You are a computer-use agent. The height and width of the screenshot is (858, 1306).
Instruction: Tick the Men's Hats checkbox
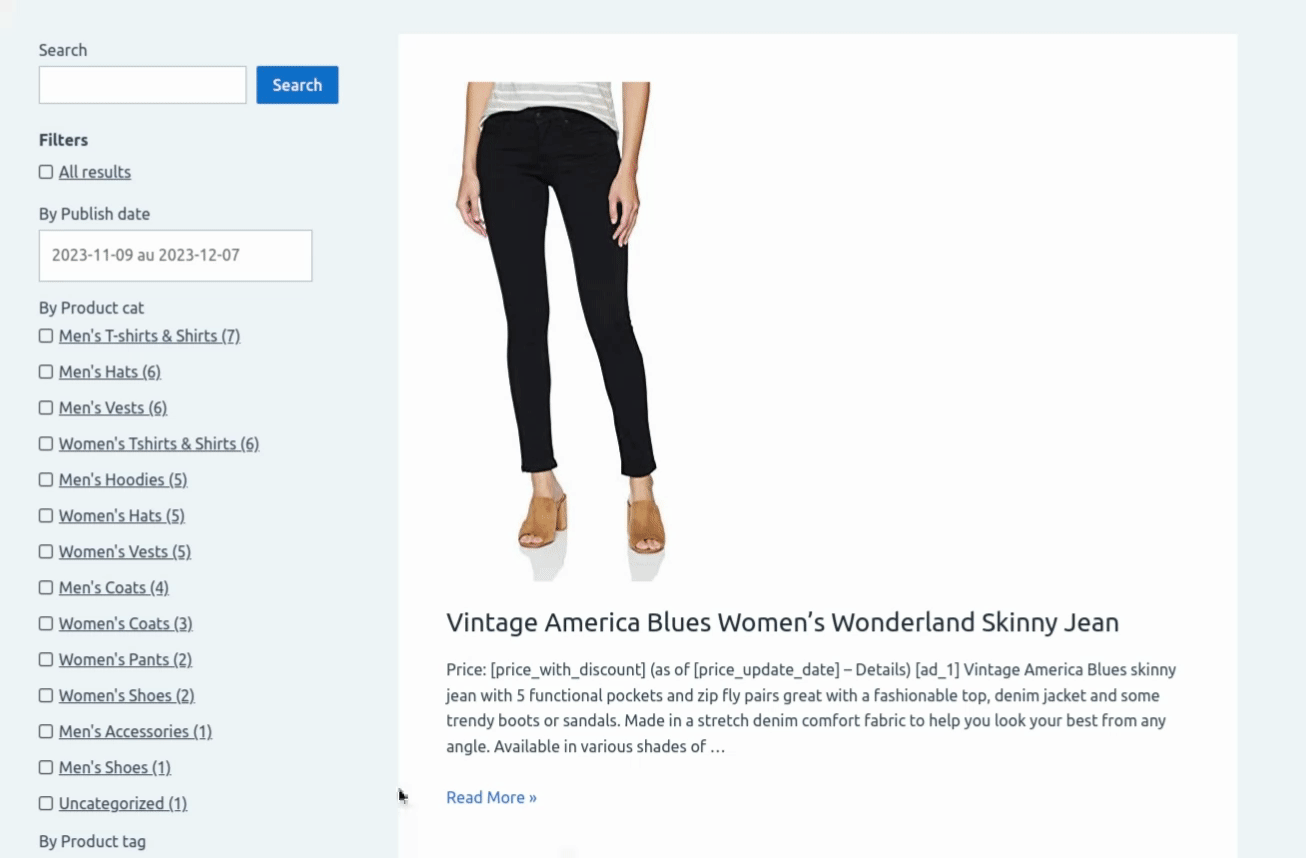(x=46, y=372)
